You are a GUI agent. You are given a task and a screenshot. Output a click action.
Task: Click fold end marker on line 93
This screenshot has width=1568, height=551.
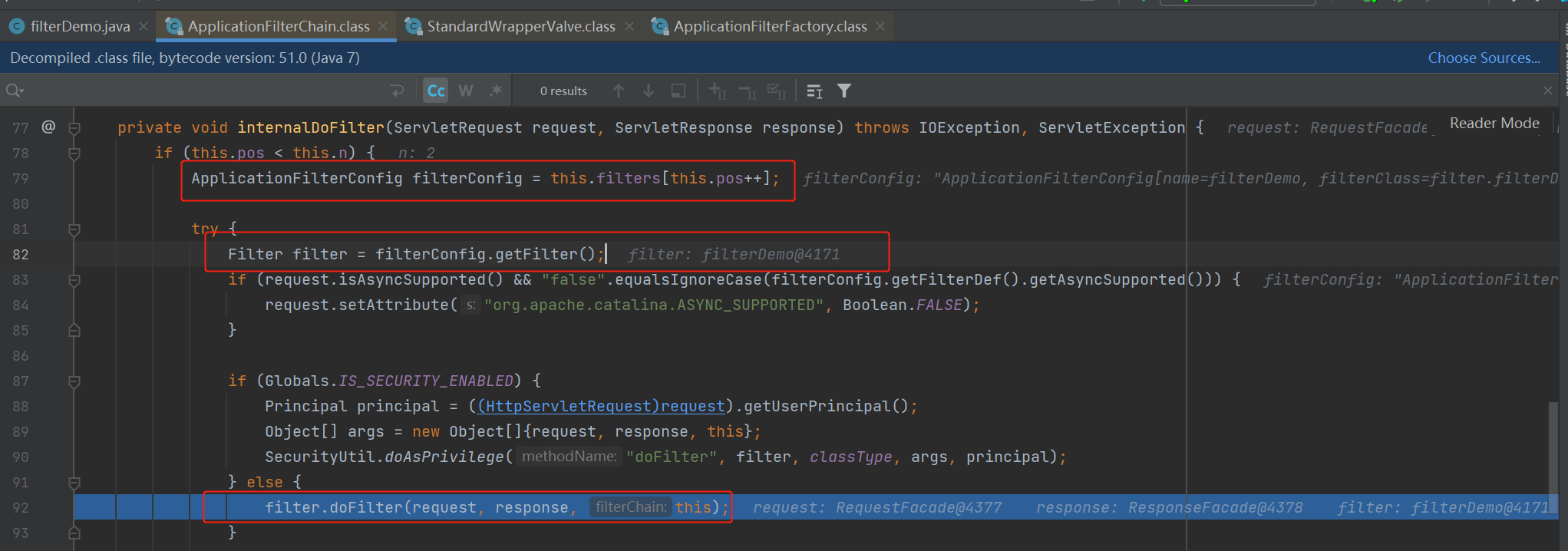74,532
